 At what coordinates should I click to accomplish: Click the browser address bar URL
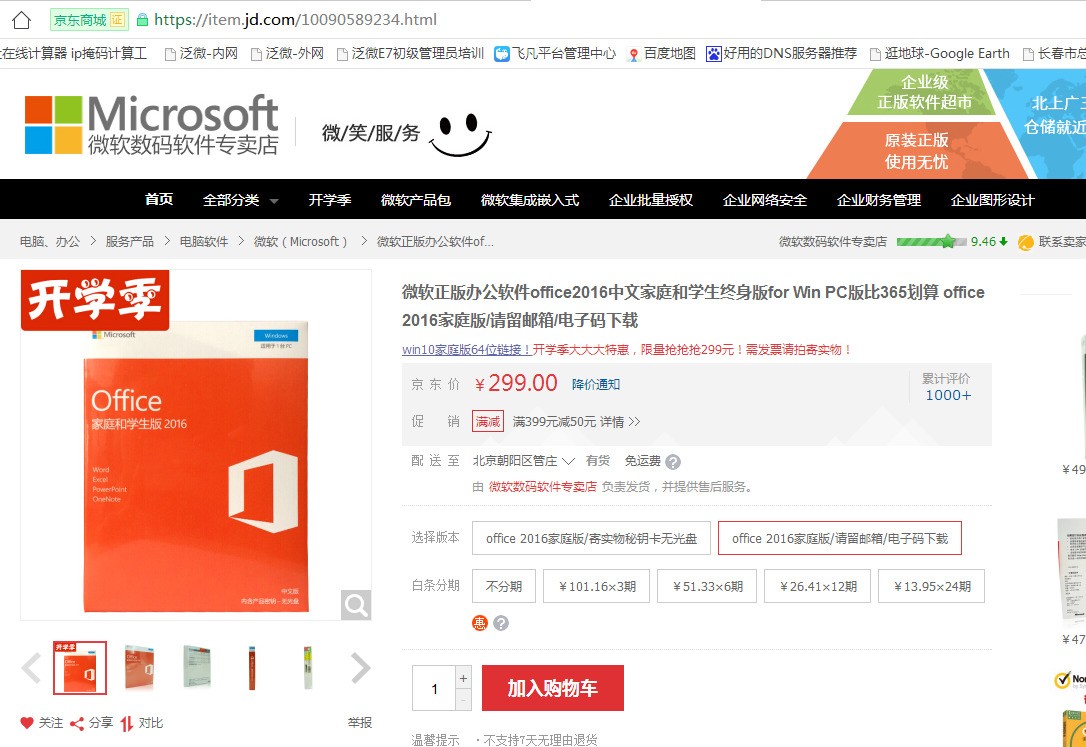click(295, 20)
